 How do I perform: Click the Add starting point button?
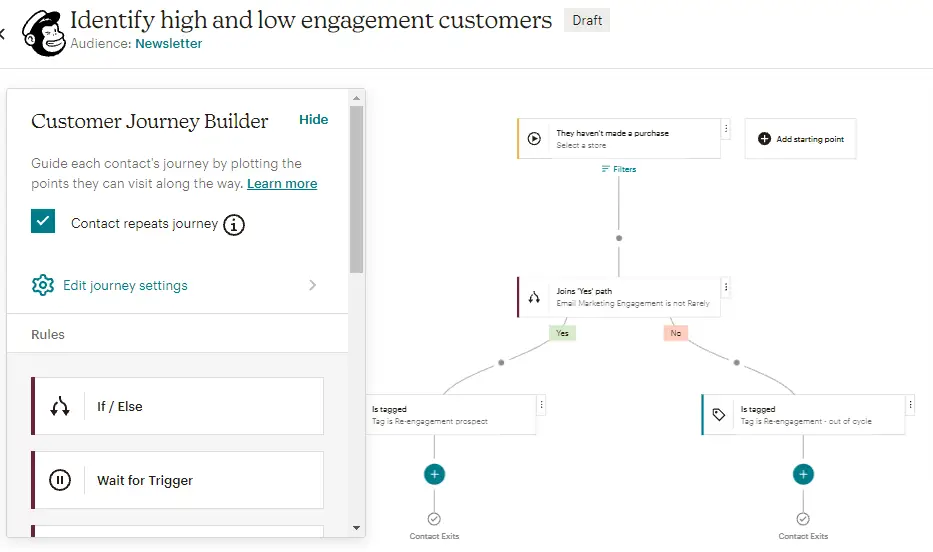tap(800, 139)
